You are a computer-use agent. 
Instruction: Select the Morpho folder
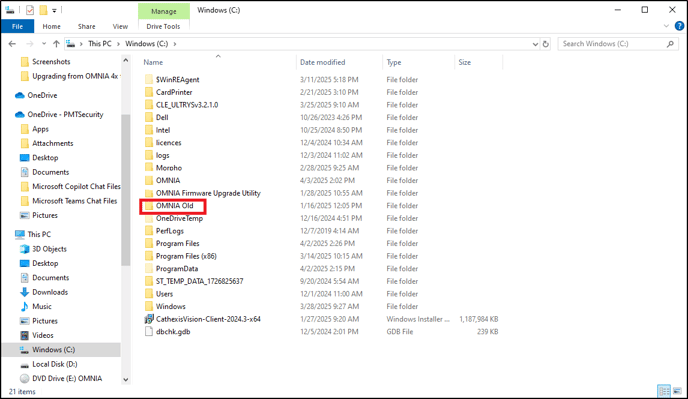pyautogui.click(x=168, y=168)
